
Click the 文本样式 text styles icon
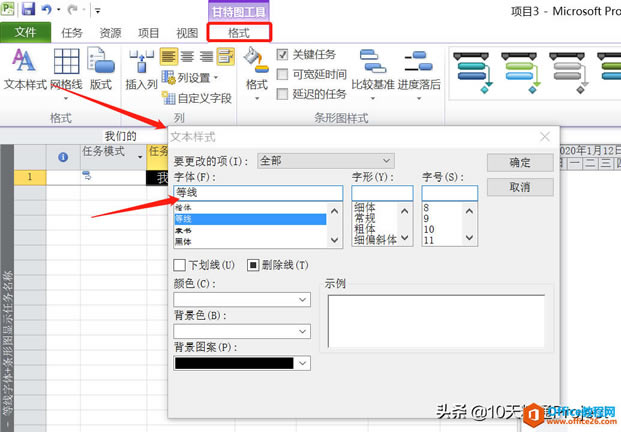(25, 69)
